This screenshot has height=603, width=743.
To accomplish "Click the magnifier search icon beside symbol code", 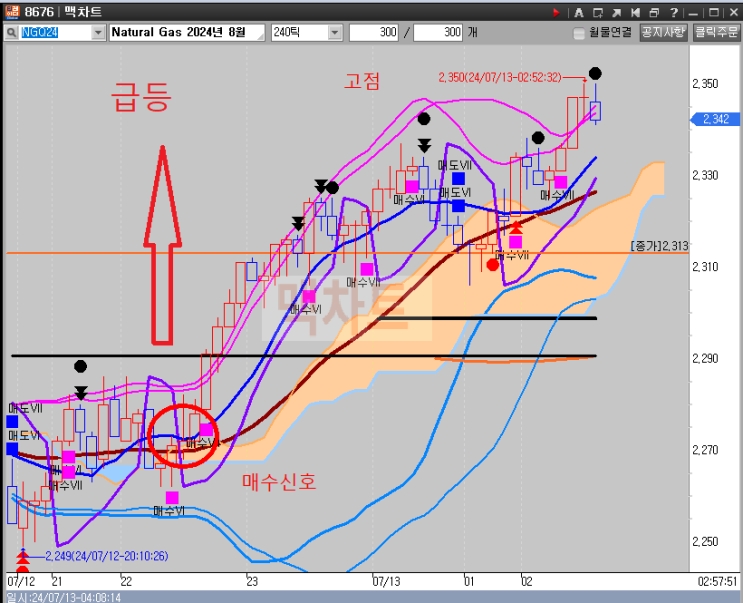I will (x=11, y=32).
